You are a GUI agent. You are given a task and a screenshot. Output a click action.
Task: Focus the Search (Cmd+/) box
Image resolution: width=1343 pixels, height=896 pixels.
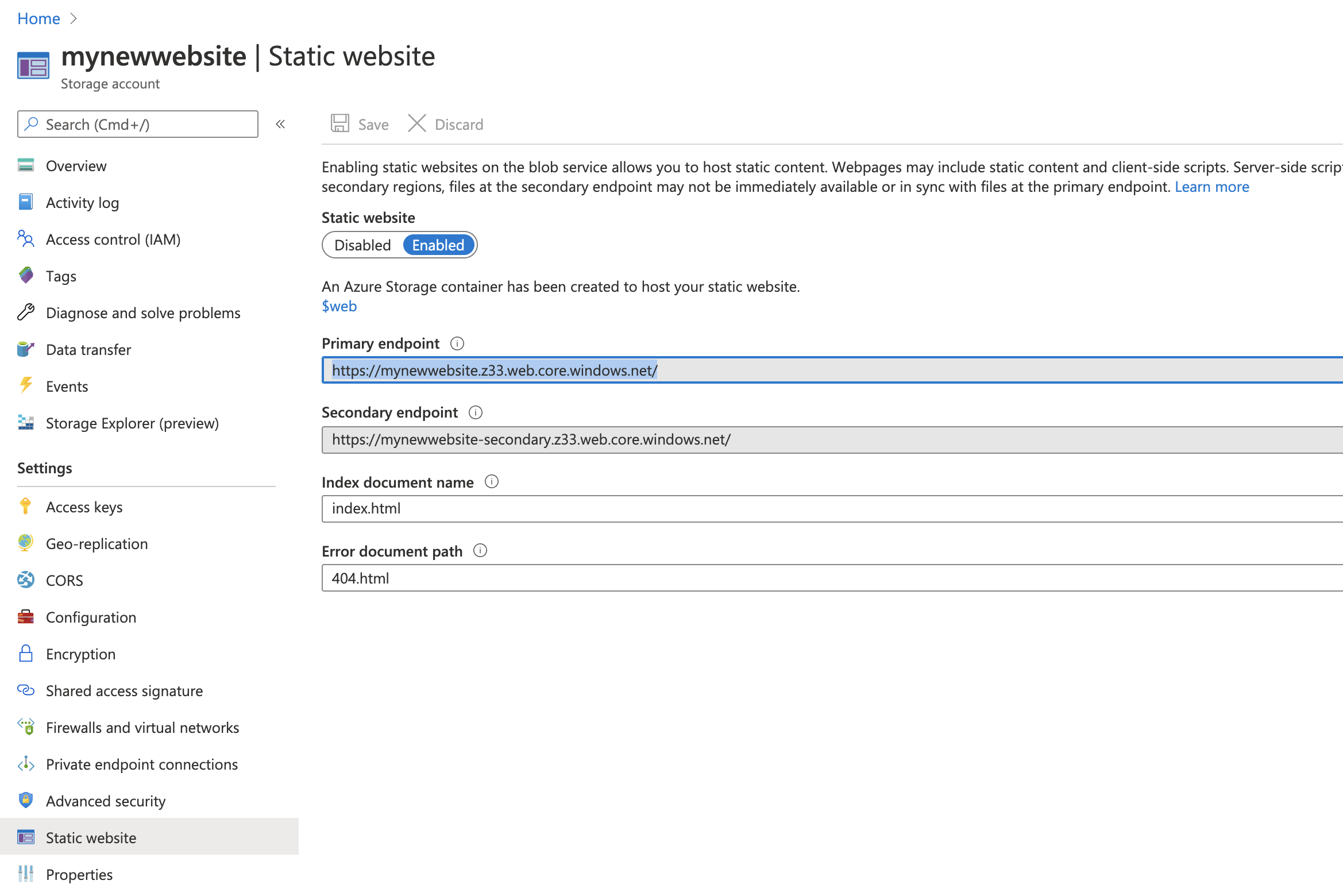coord(138,124)
